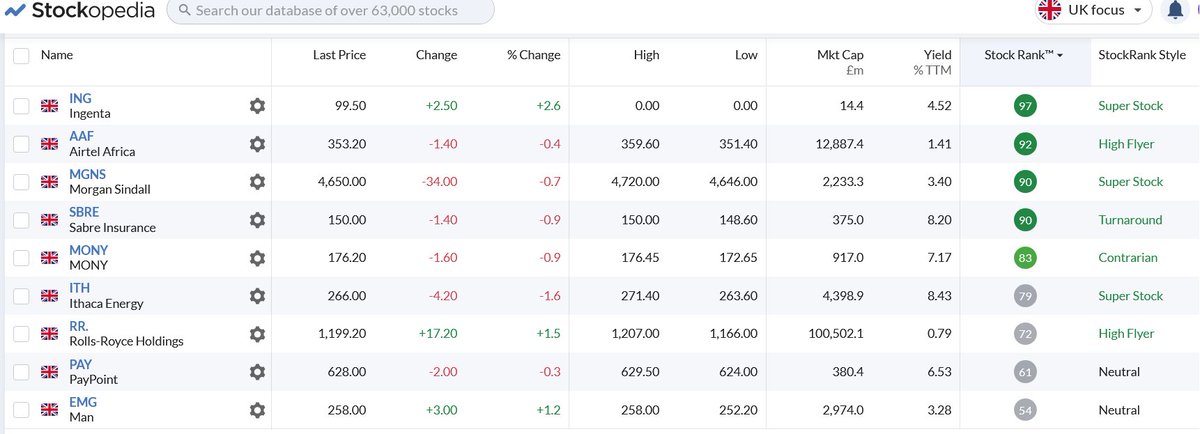1200x434 pixels.
Task: Click Morgan Sindall last price 4,650.00
Action: pyautogui.click(x=342, y=182)
